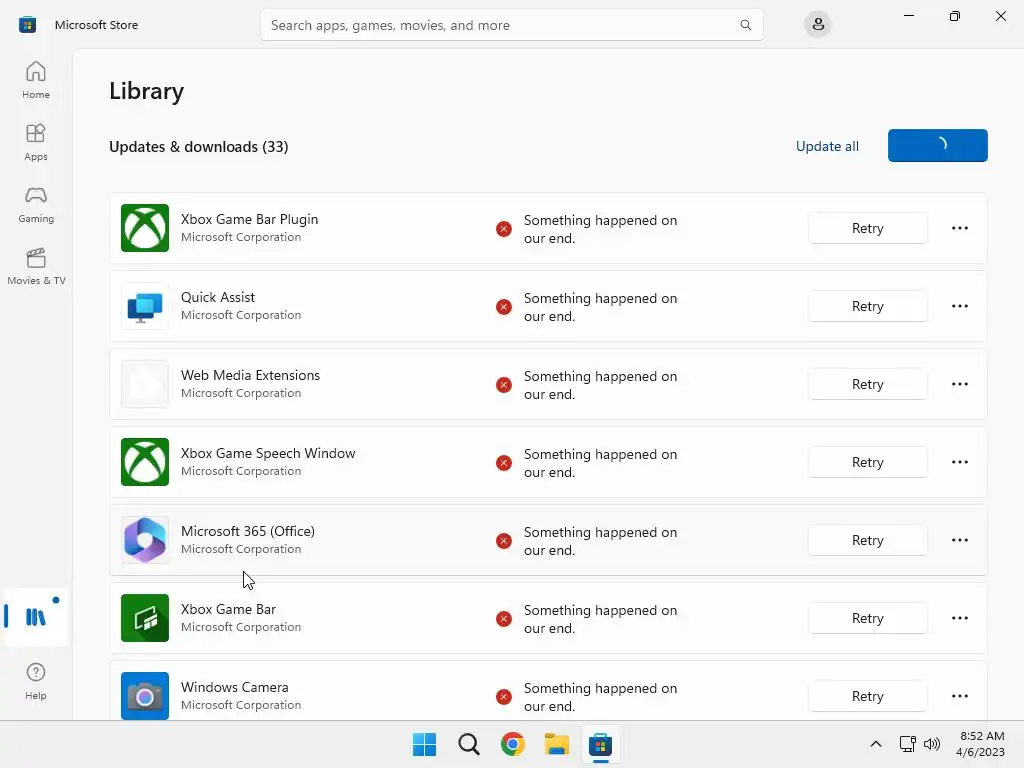Click the Updates & downloads (33) heading

pos(199,147)
